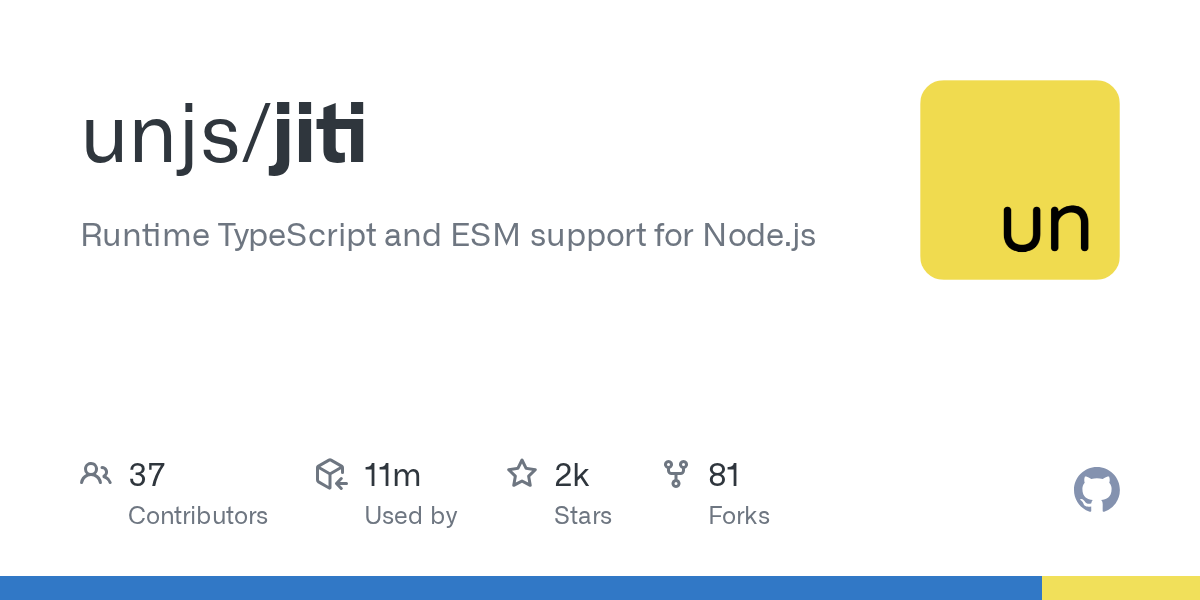Open the GitHub octocat logo
1200x600 pixels.
tap(1096, 490)
